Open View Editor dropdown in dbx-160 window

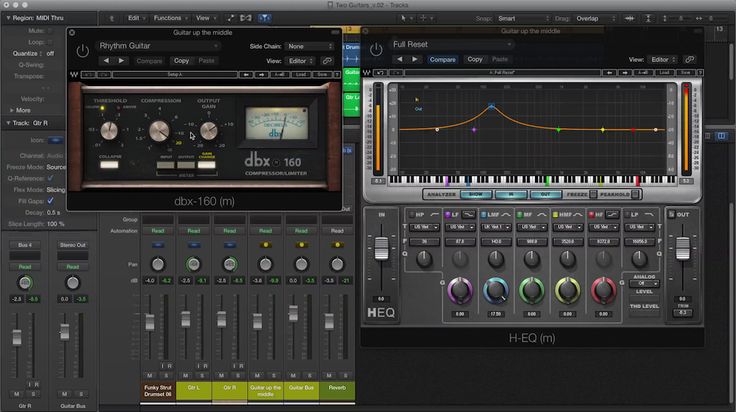pyautogui.click(x=300, y=61)
